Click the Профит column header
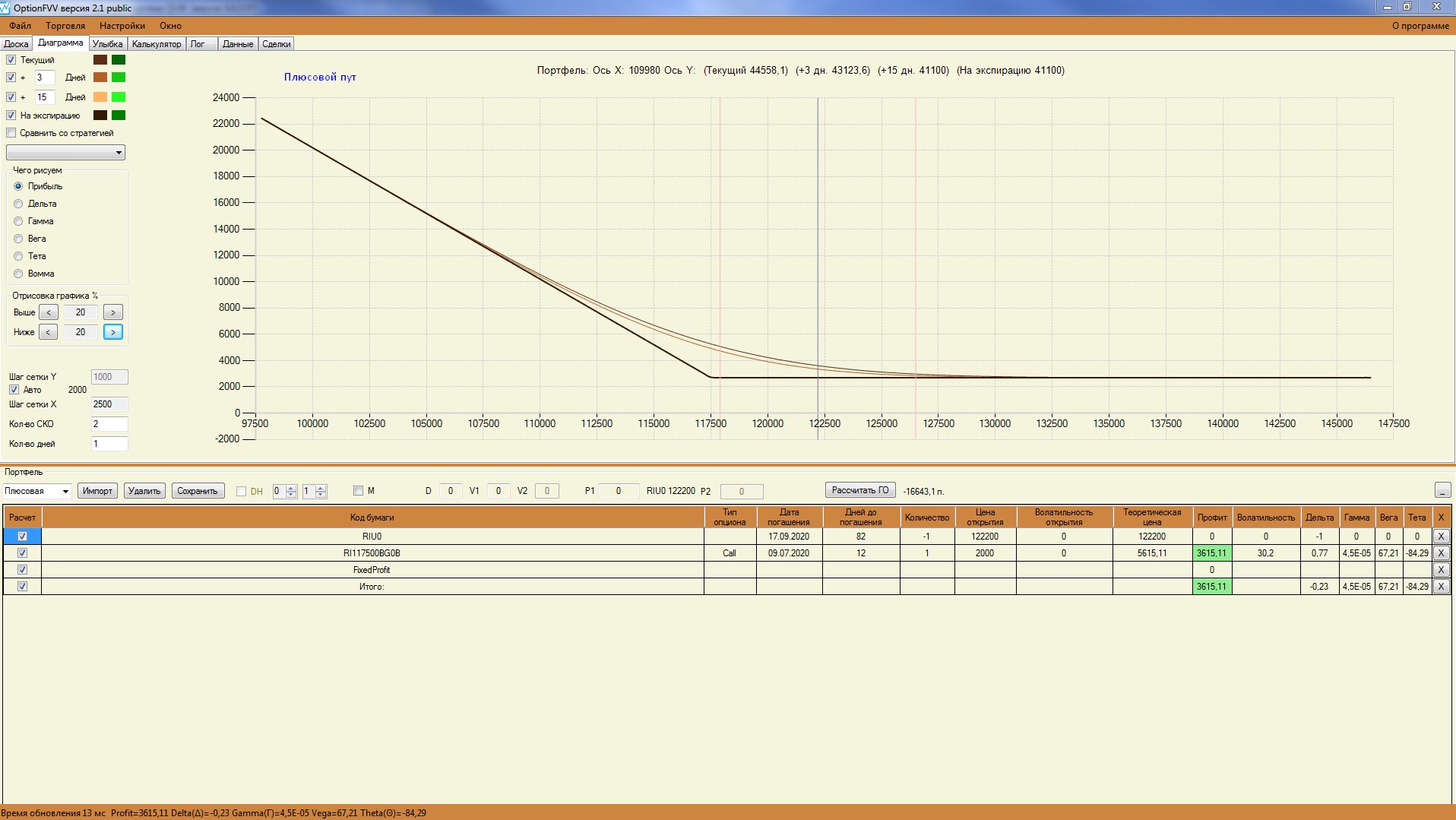1456x820 pixels. pyautogui.click(x=1212, y=518)
